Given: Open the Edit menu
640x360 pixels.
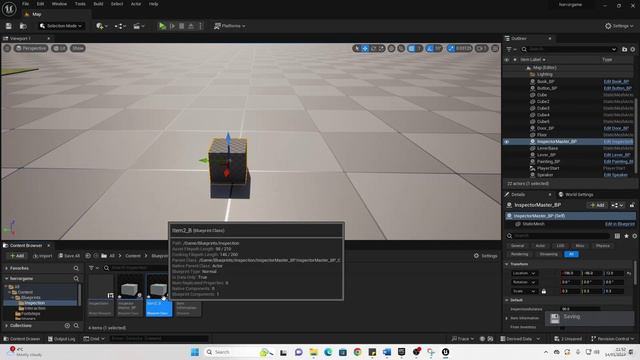Looking at the screenshot, I should pos(40,4).
